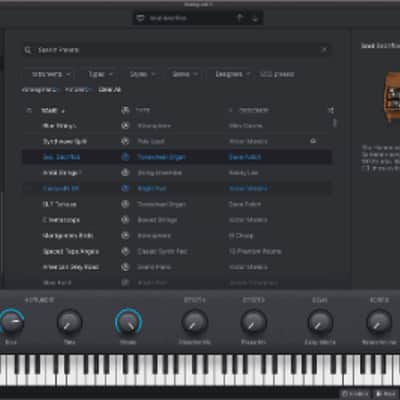Click the Chorus Mix knob
This screenshot has height=400, width=400.
point(195,322)
